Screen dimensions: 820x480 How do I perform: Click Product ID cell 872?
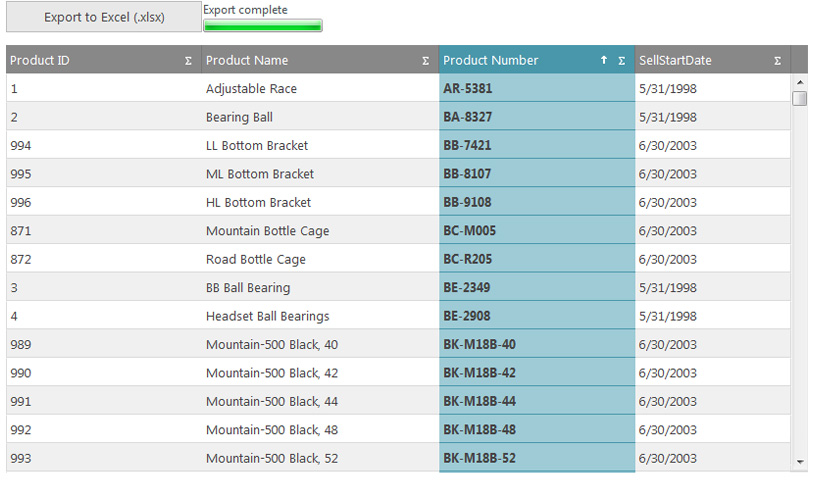pos(104,259)
